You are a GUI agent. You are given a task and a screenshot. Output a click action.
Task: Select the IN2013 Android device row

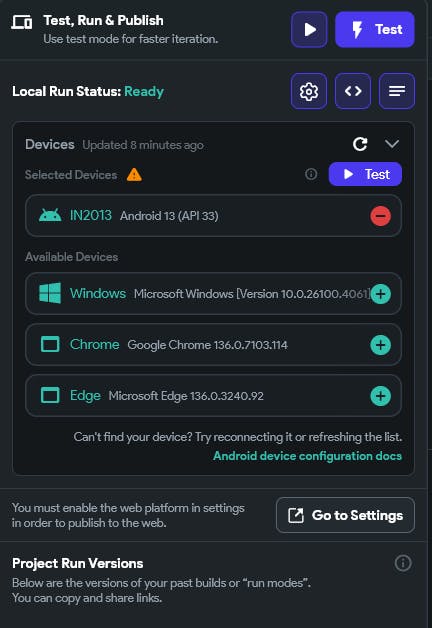pos(213,216)
